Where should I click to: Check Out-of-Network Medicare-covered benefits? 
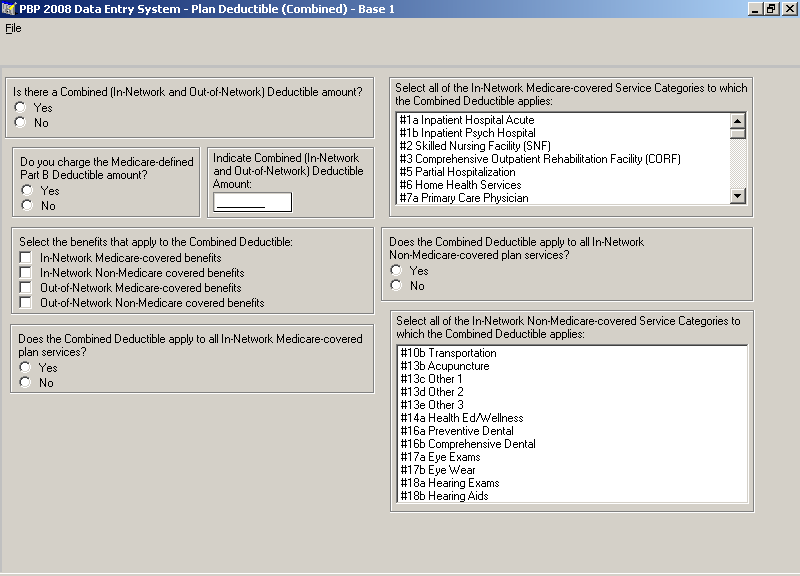[x=25, y=288]
